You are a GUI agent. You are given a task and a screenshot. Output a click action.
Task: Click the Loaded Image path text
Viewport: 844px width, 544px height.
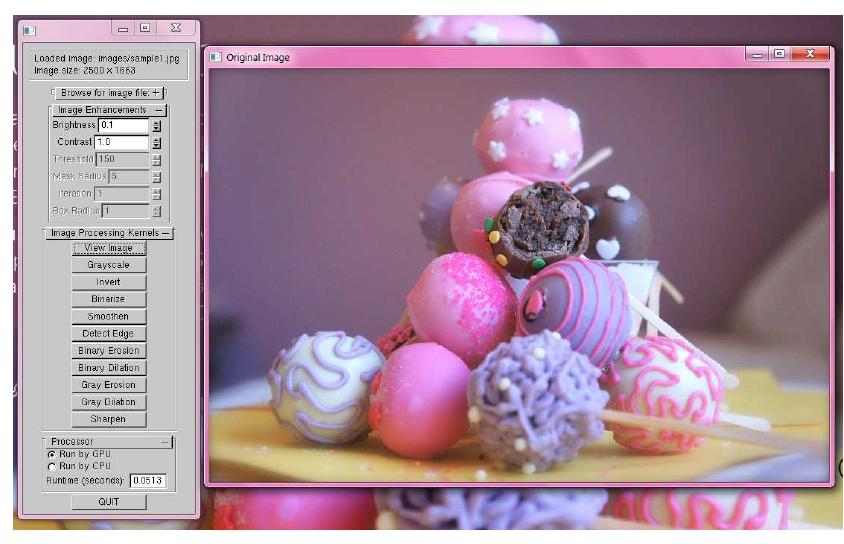(x=107, y=59)
